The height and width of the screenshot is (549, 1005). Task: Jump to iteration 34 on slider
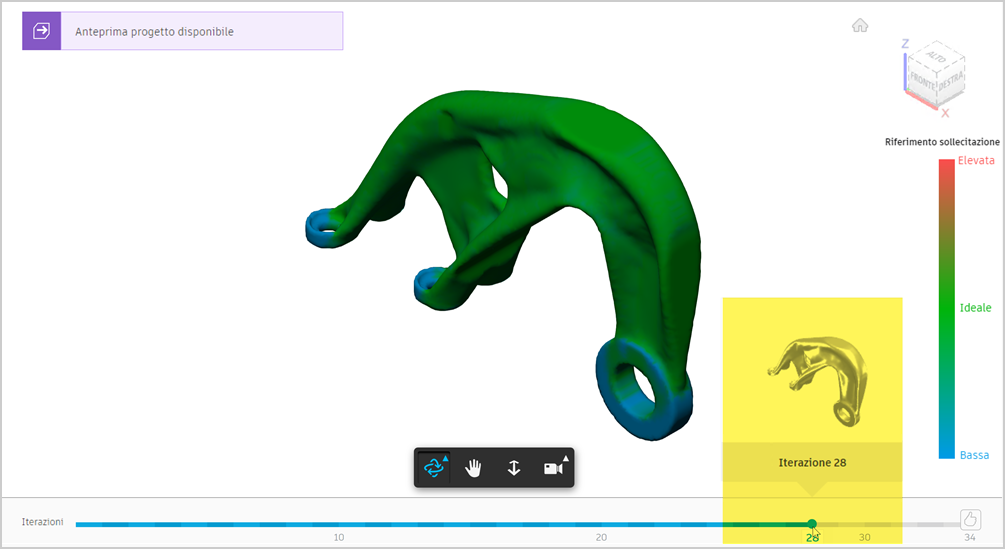970,537
